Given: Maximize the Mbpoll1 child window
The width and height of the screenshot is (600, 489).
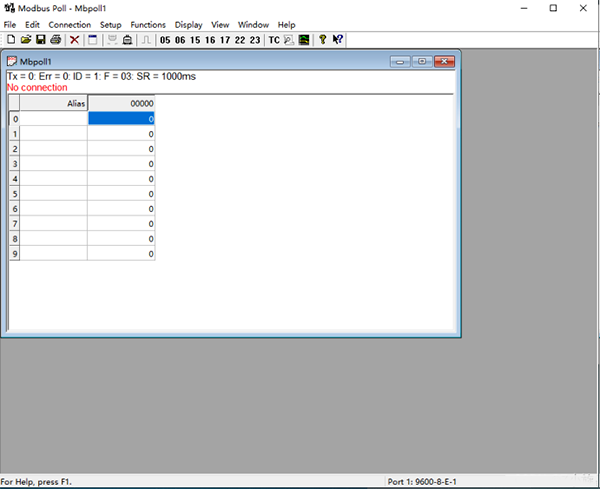Looking at the screenshot, I should click(x=423, y=61).
